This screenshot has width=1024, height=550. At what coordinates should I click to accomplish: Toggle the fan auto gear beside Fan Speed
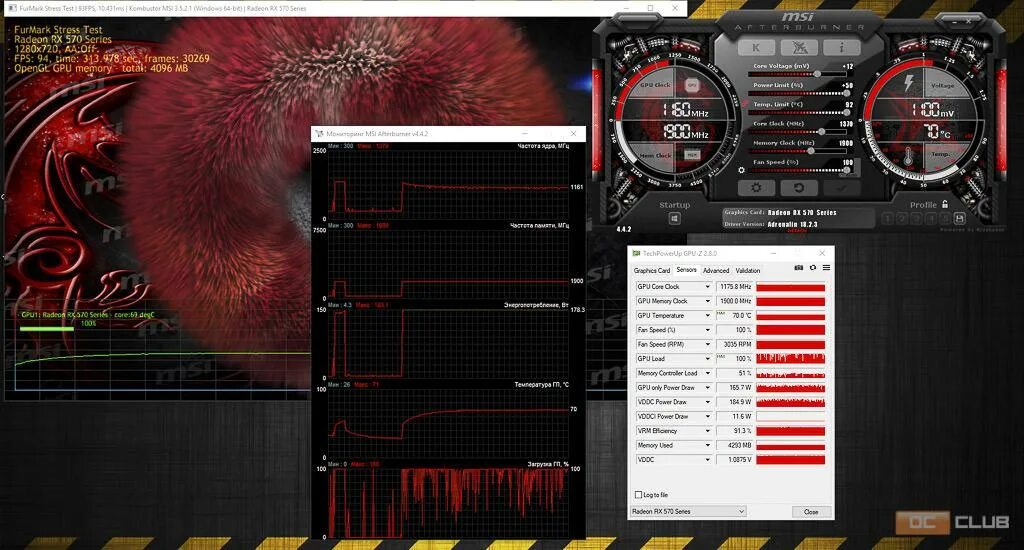tap(741, 170)
